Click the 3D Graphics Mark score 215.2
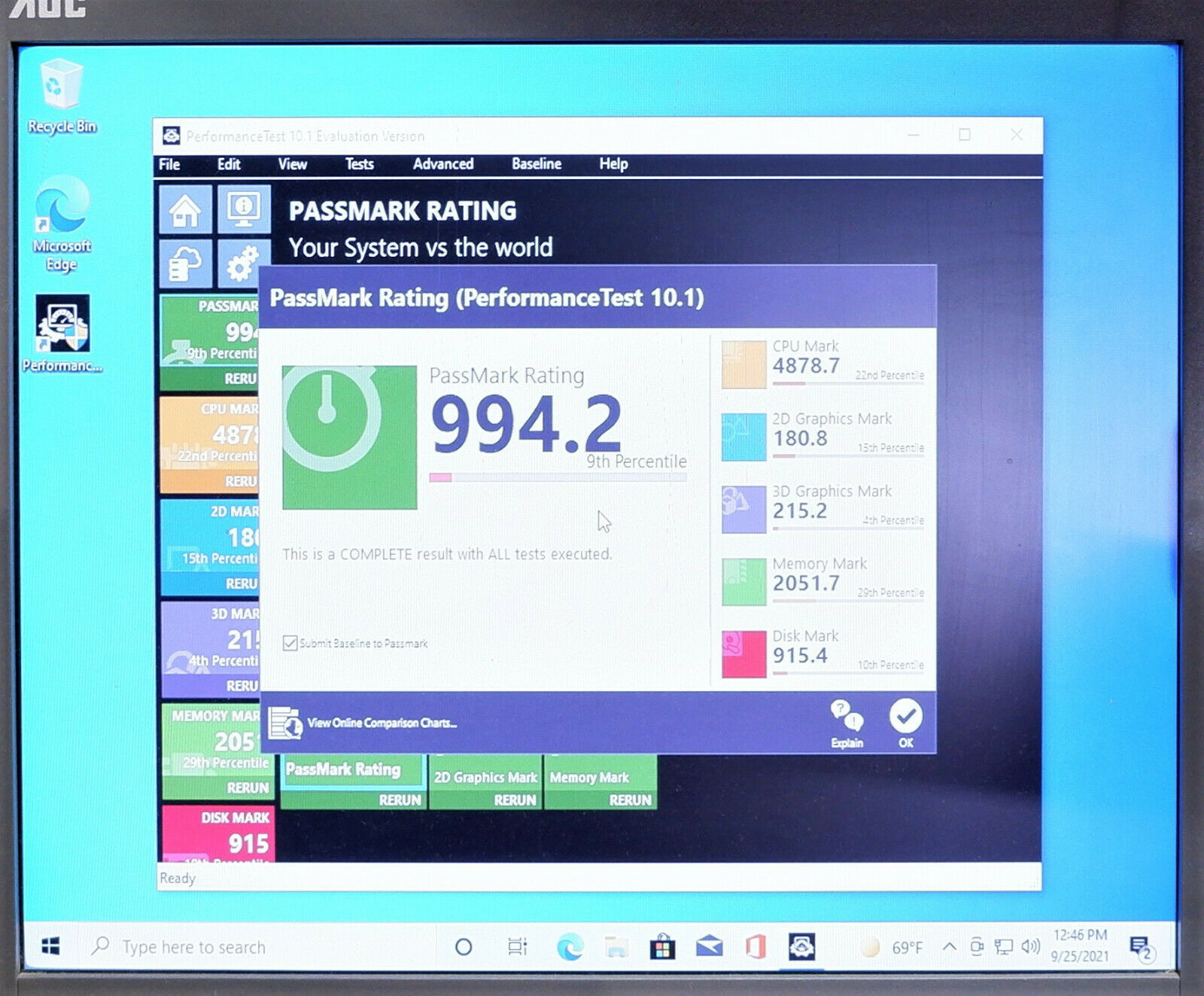The width and height of the screenshot is (1204, 996). (800, 510)
